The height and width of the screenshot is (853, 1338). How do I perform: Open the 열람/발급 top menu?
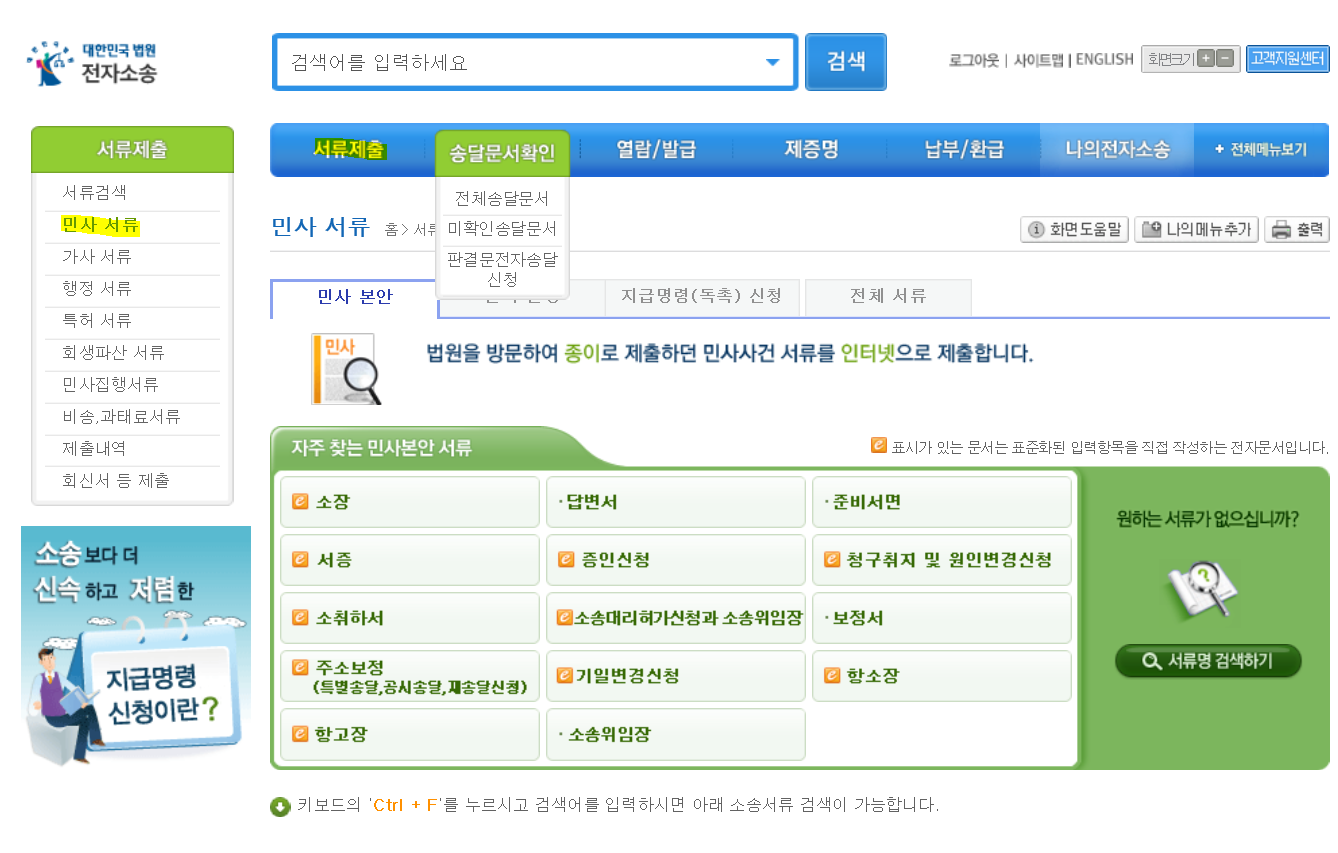[x=656, y=150]
